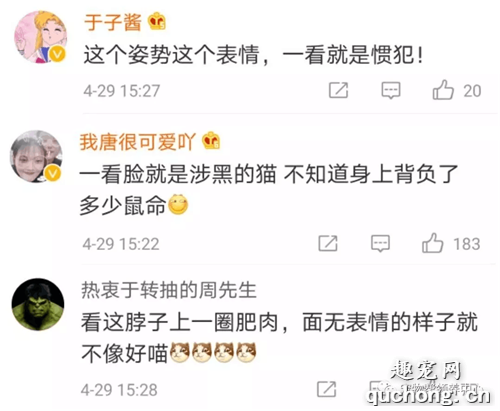Reply to 于子酱's comment

pyautogui.click(x=391, y=90)
